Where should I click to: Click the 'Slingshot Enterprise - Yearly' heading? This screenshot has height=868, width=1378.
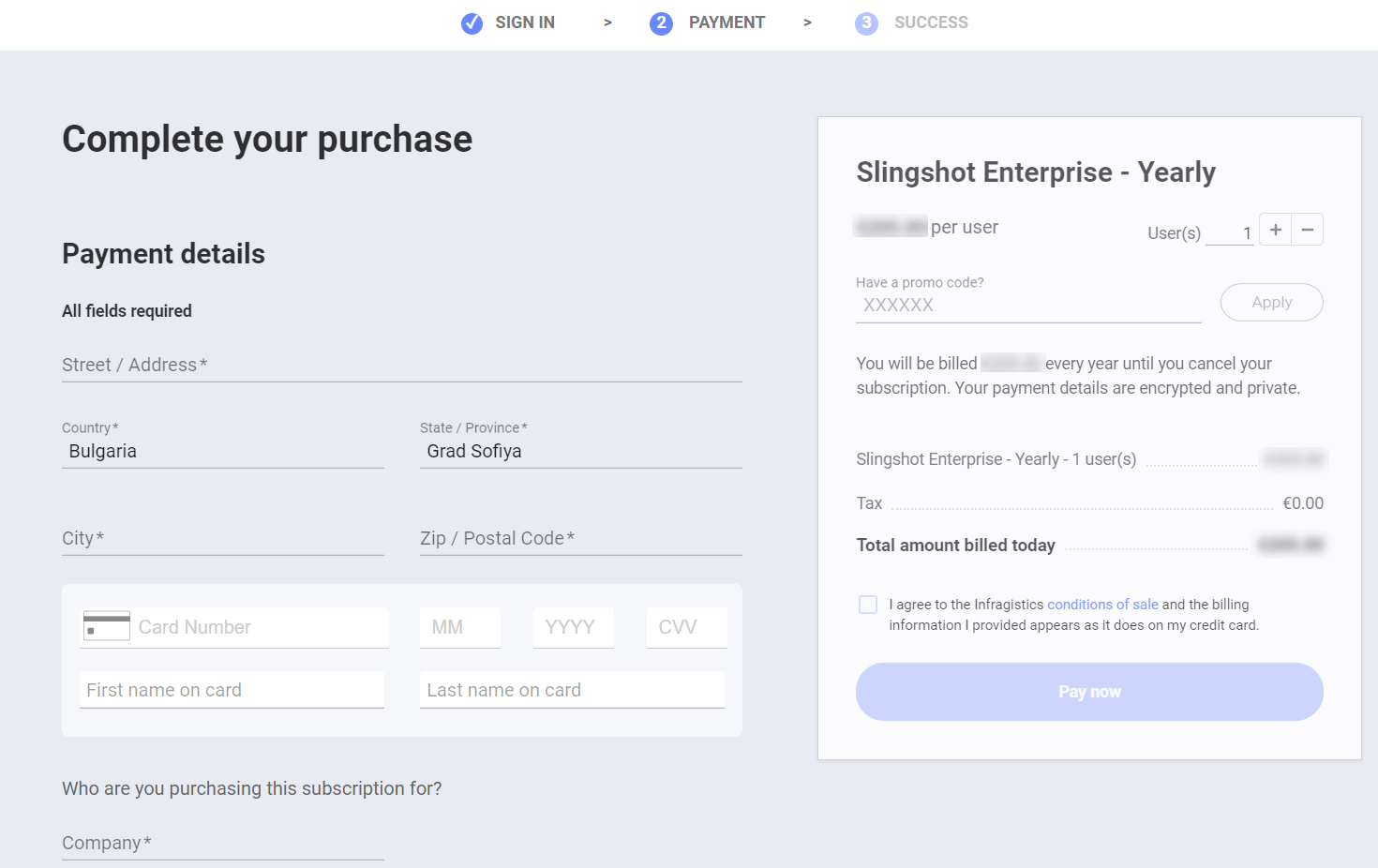pyautogui.click(x=1036, y=172)
